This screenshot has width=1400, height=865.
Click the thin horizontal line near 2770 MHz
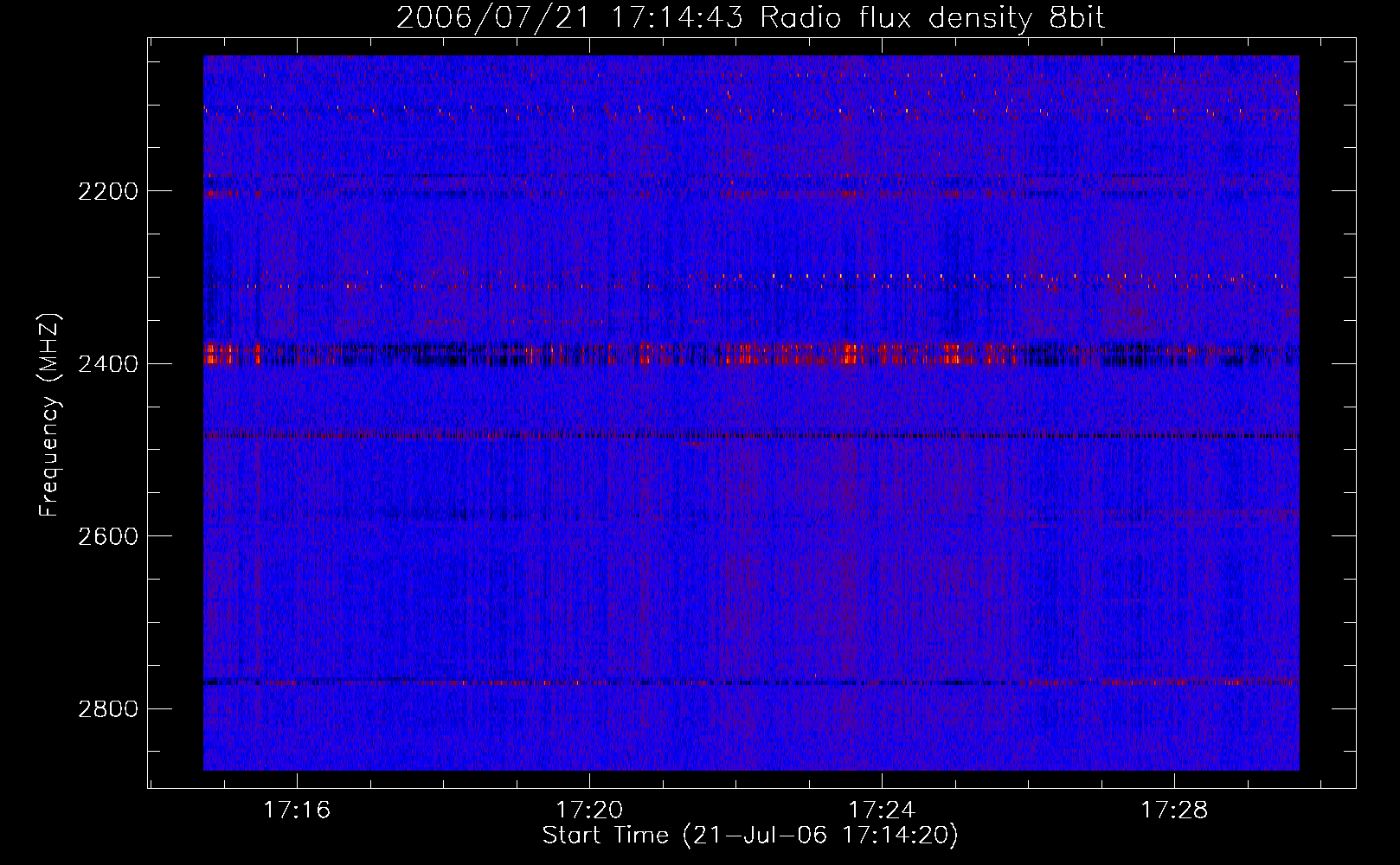coord(751,682)
